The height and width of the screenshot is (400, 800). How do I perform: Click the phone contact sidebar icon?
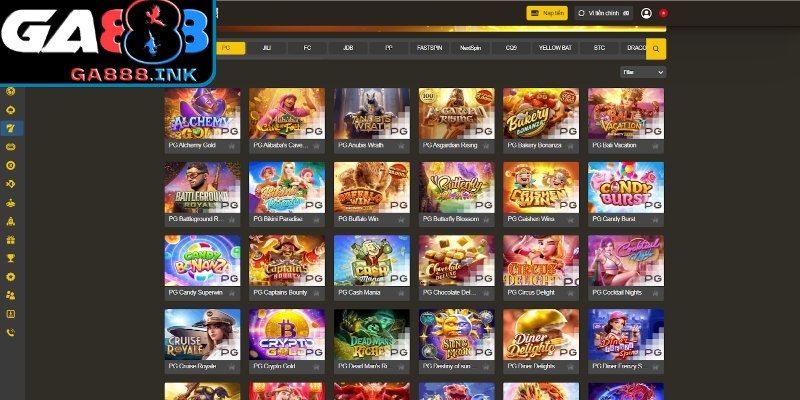pos(10,333)
